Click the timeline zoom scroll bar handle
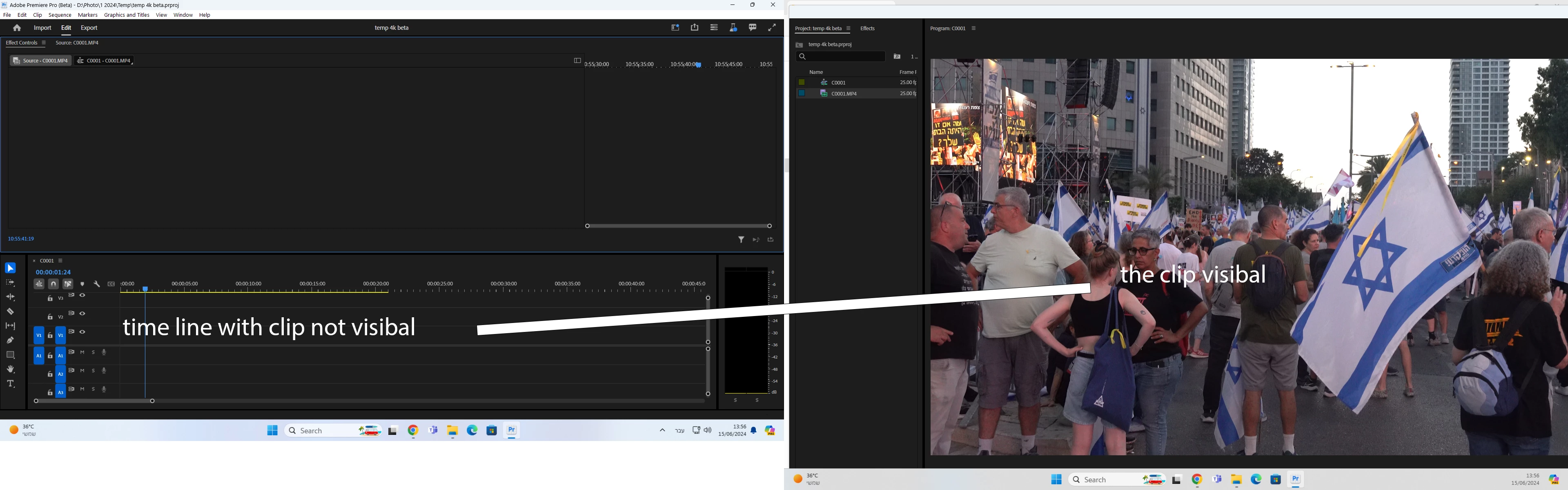 (x=94, y=401)
